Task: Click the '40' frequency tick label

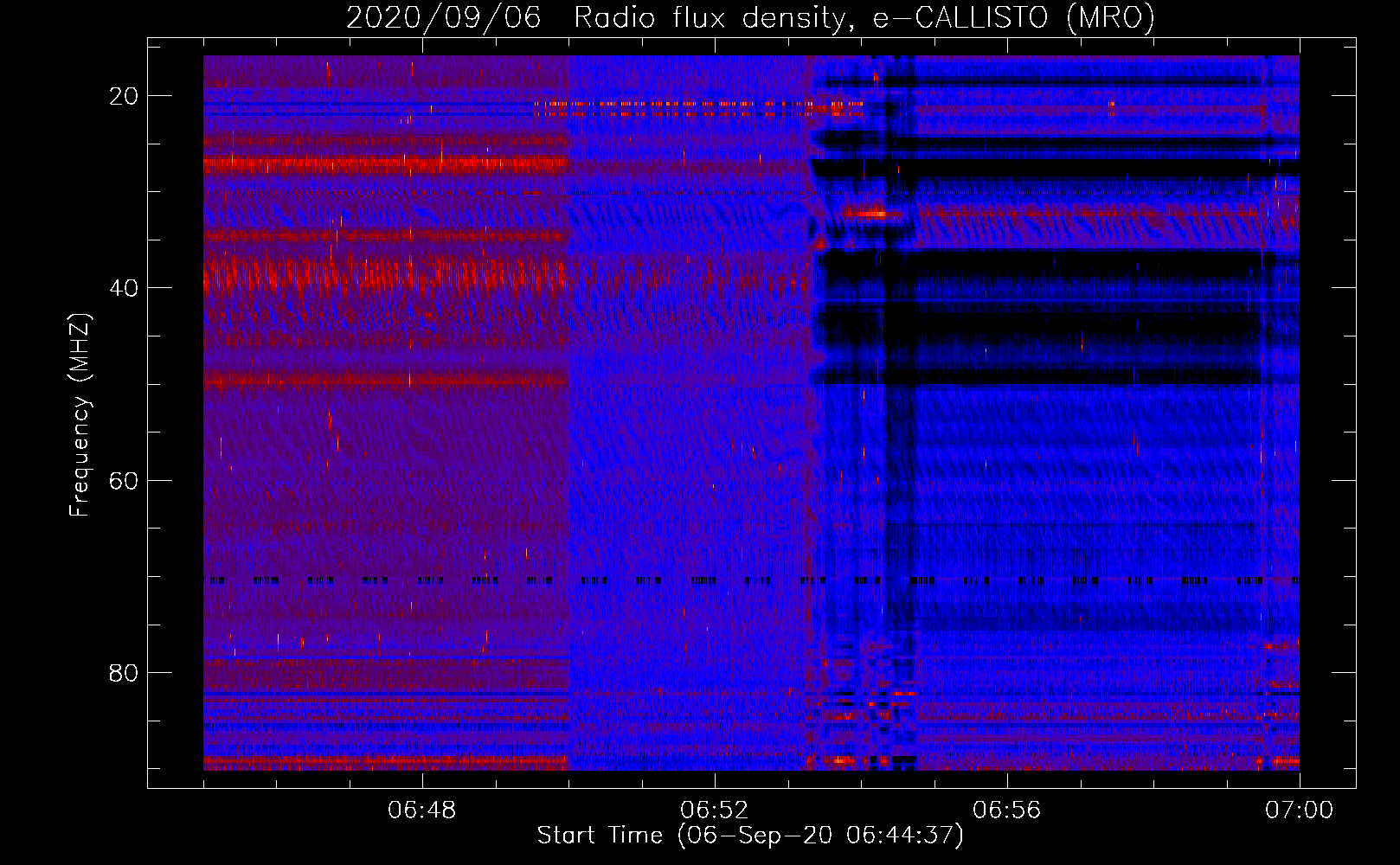Action: (x=124, y=288)
